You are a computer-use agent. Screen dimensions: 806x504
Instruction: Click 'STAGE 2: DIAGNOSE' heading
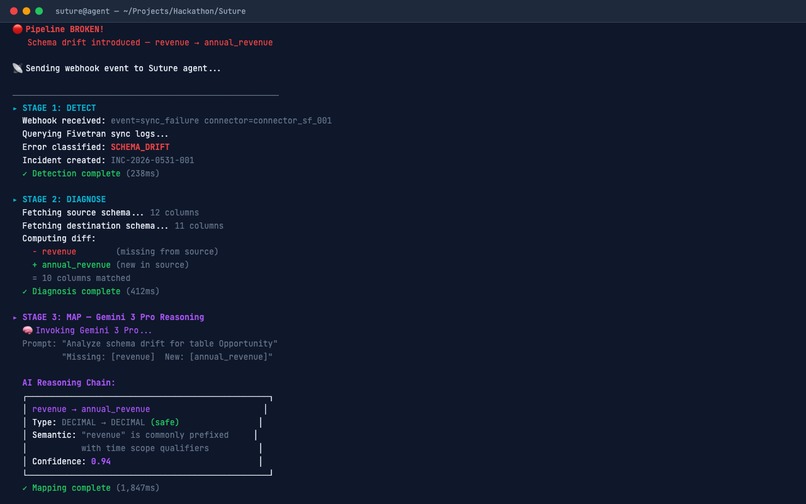pyautogui.click(x=64, y=200)
